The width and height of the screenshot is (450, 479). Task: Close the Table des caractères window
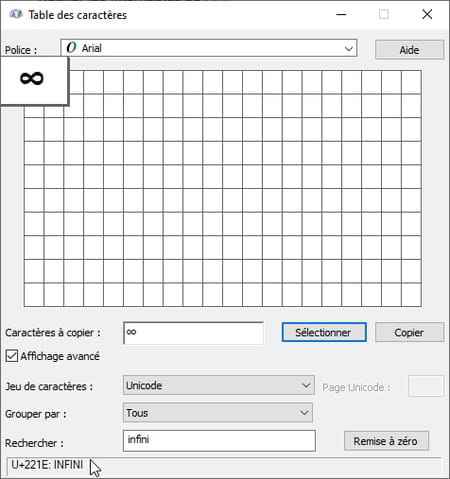(427, 14)
